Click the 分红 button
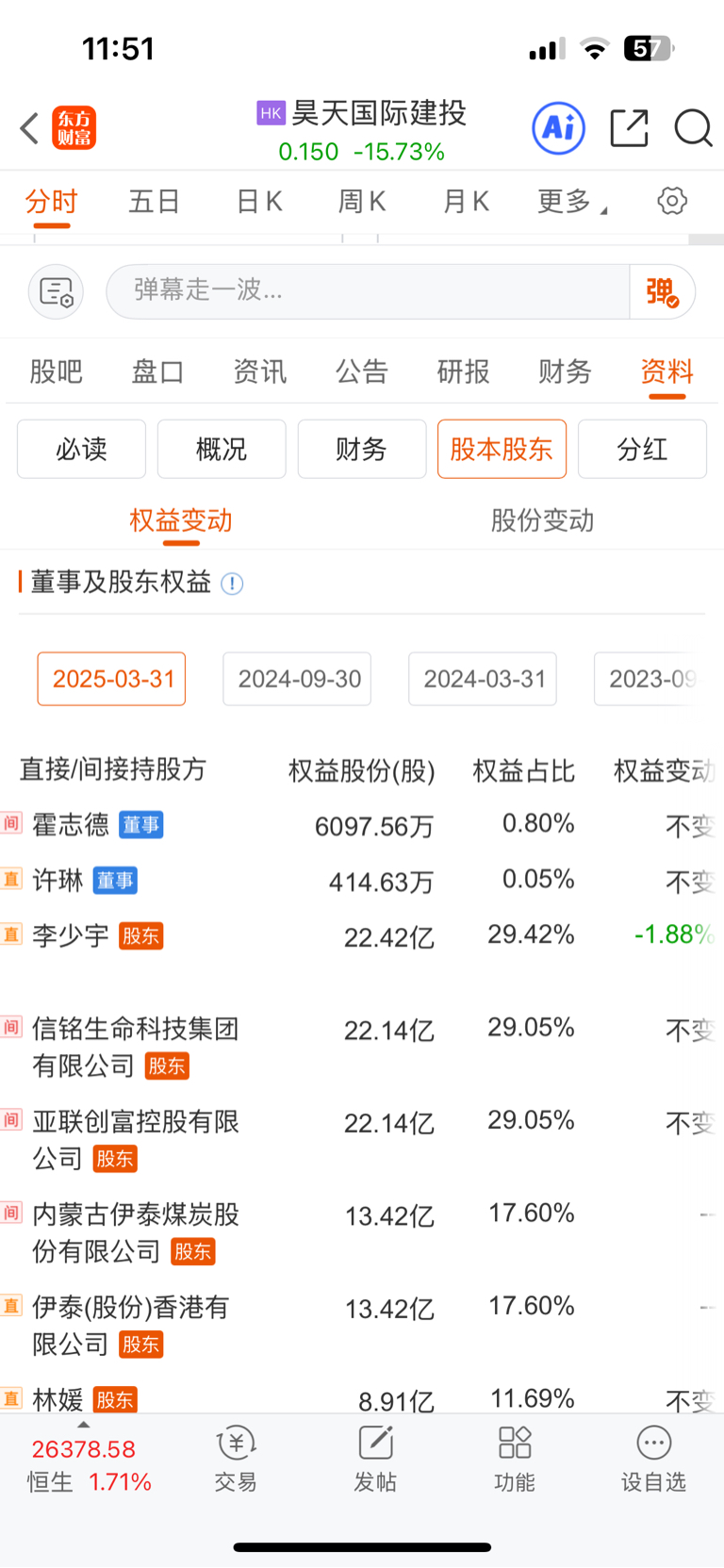This screenshot has height=1568, width=724. pos(642,449)
